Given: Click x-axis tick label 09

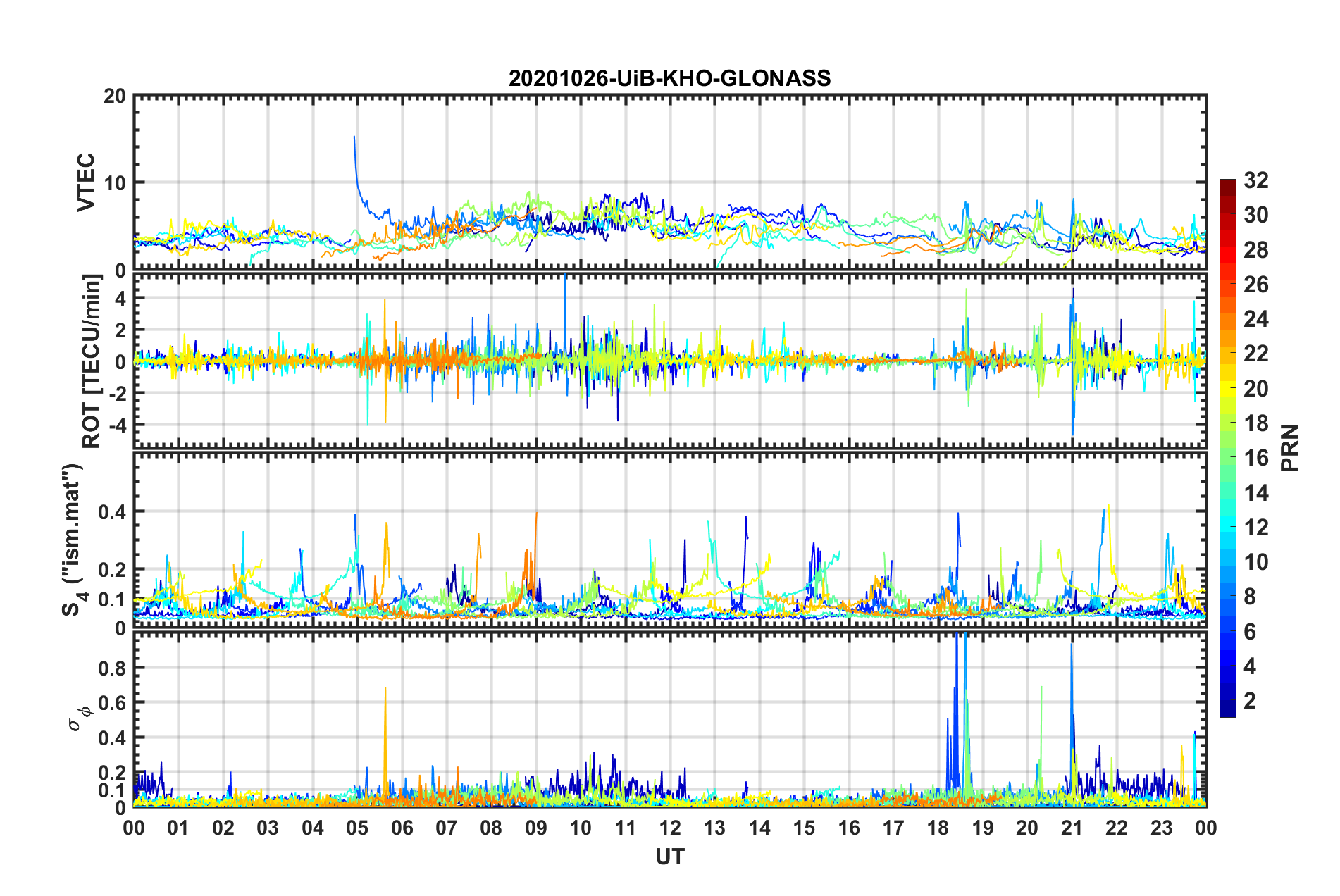Looking at the screenshot, I should [x=536, y=828].
